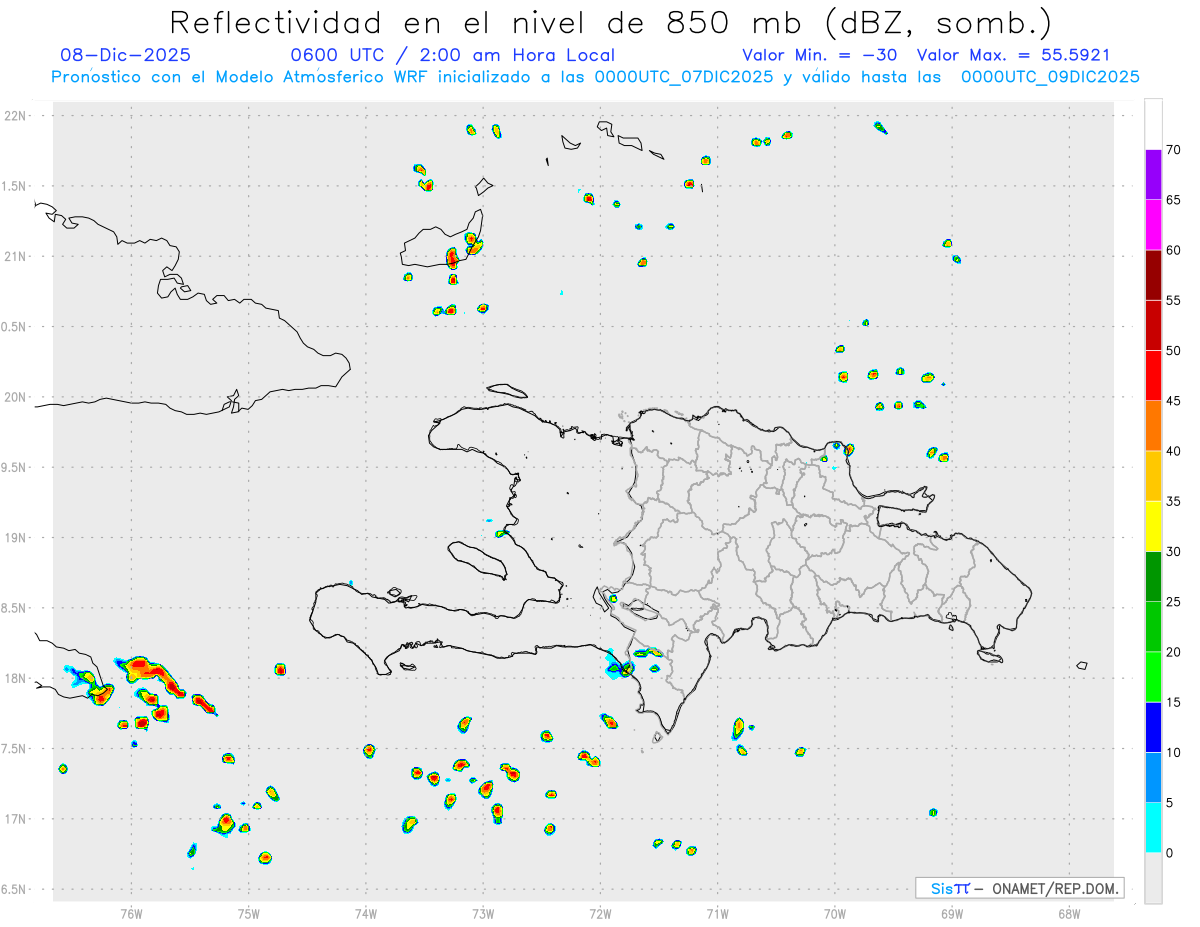The height and width of the screenshot is (927, 1200).
Task: Pick the gold 35–40 dBZ colorbar segment
Action: pyautogui.click(x=1153, y=476)
